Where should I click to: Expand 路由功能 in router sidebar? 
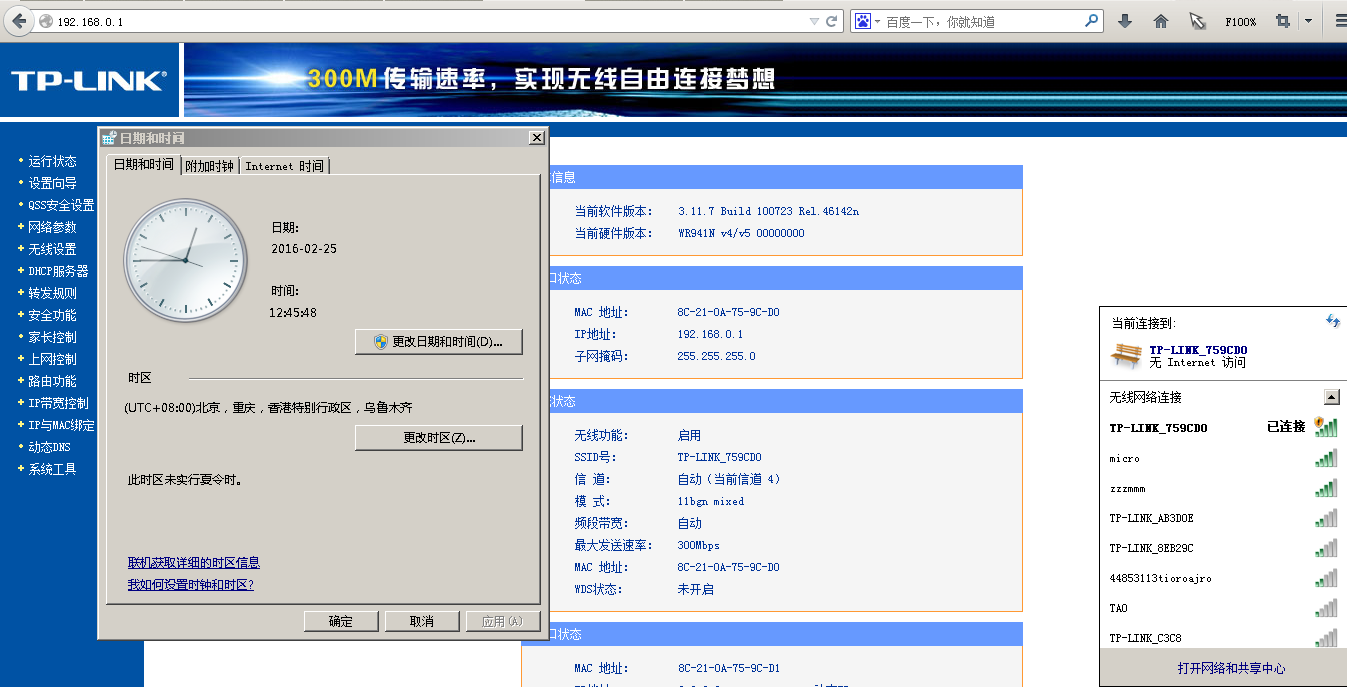coord(52,381)
